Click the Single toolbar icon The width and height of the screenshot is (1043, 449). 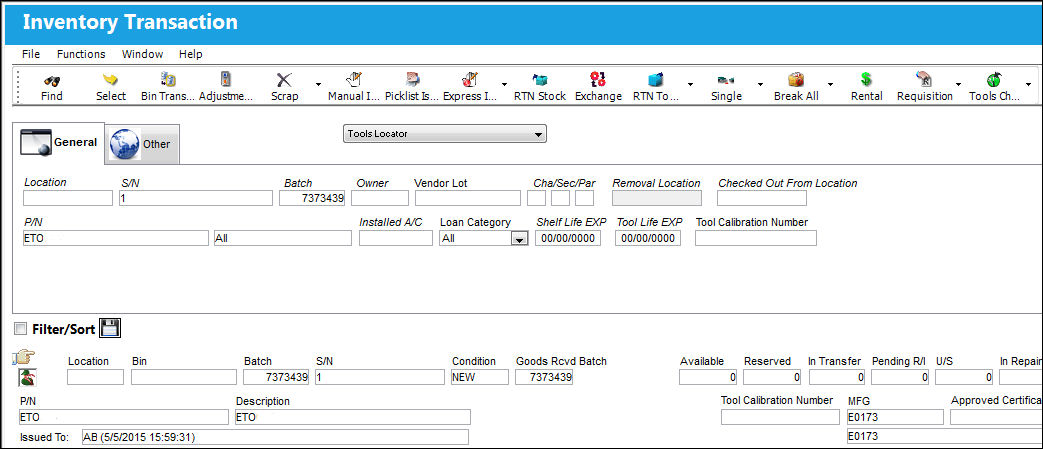[726, 80]
